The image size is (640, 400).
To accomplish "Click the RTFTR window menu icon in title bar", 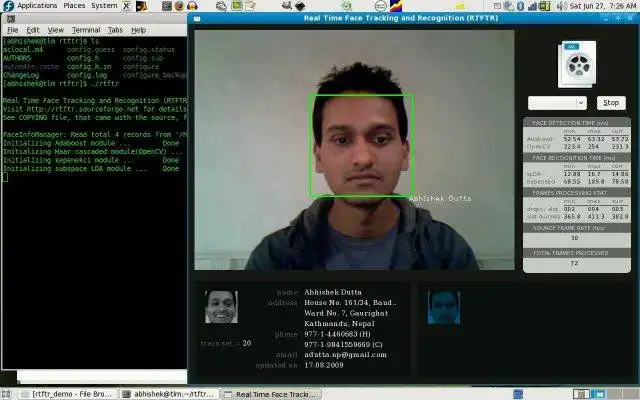I will 197,19.
